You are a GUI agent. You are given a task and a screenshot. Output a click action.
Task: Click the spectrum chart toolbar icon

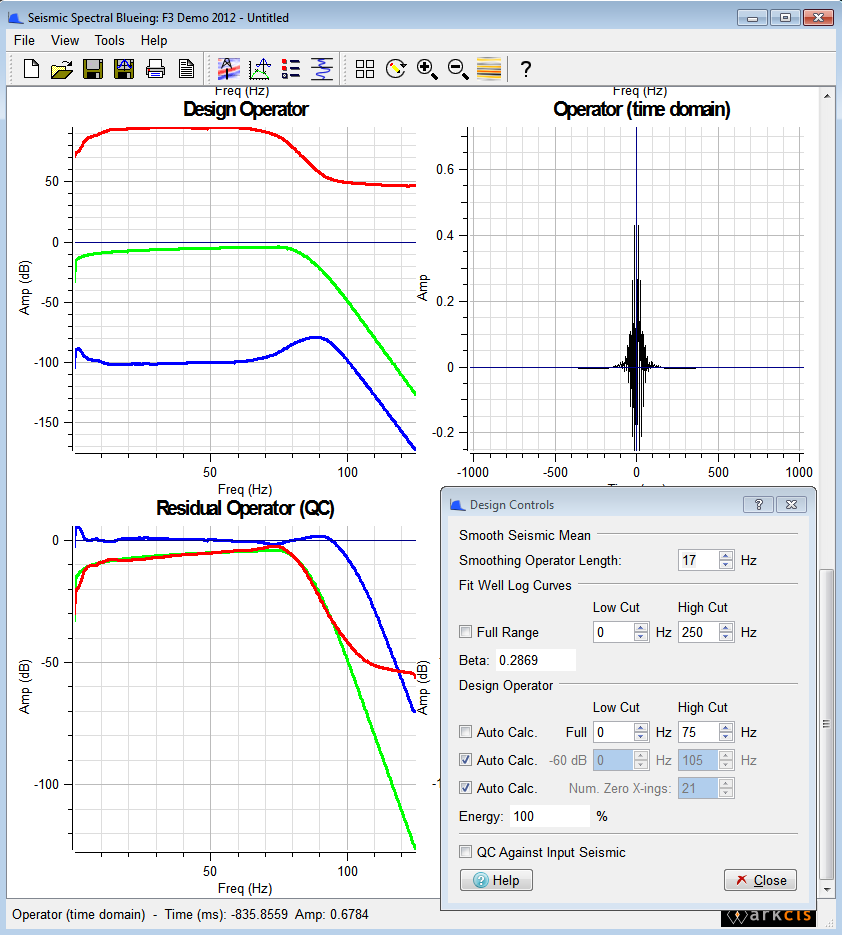pyautogui.click(x=260, y=69)
